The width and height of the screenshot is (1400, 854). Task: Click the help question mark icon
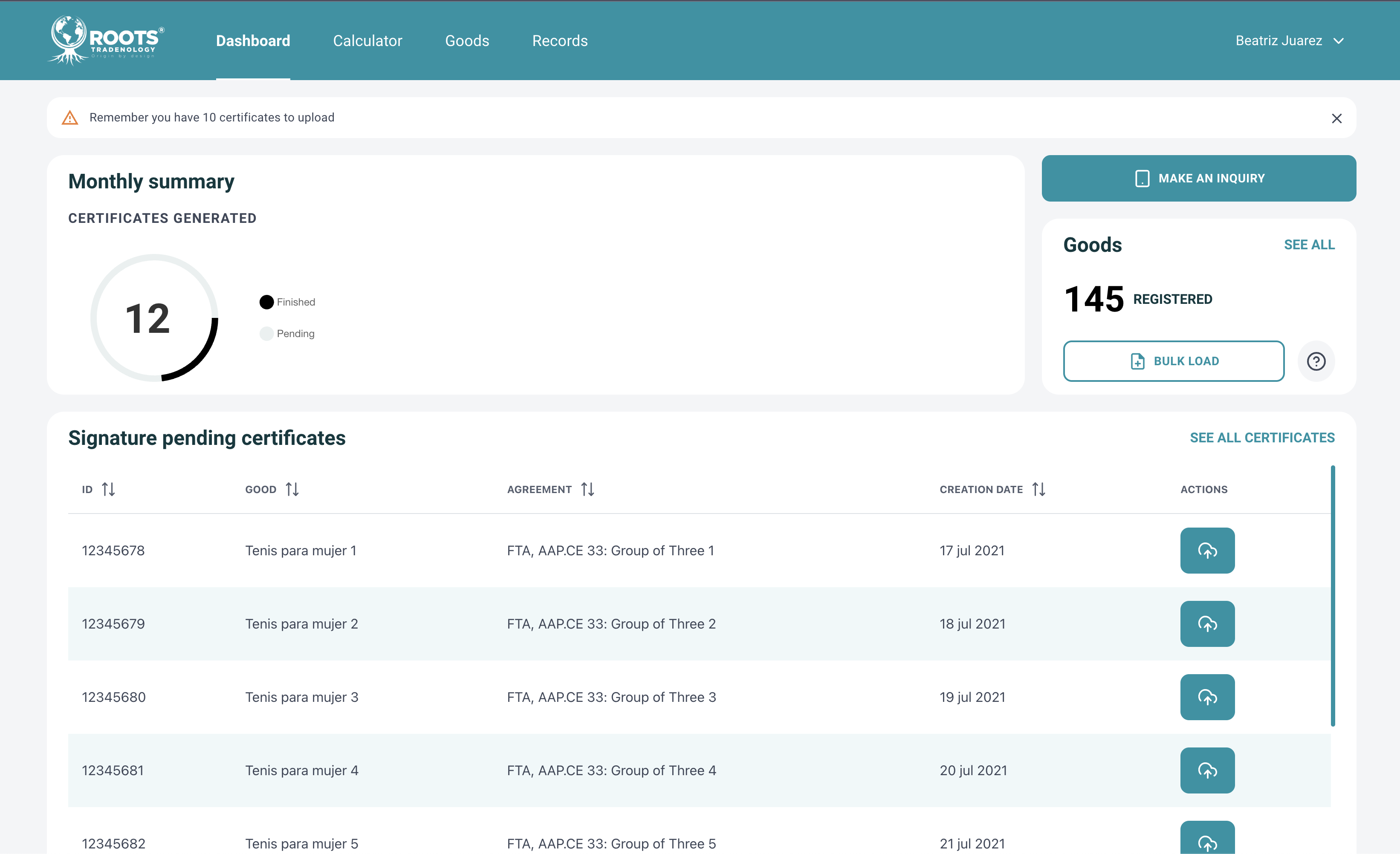tap(1315, 361)
